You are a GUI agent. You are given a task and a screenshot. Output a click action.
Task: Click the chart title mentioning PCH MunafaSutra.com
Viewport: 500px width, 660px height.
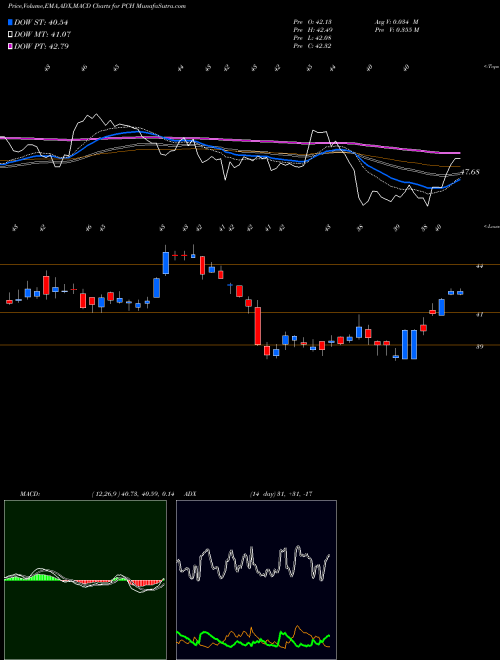click(x=97, y=6)
